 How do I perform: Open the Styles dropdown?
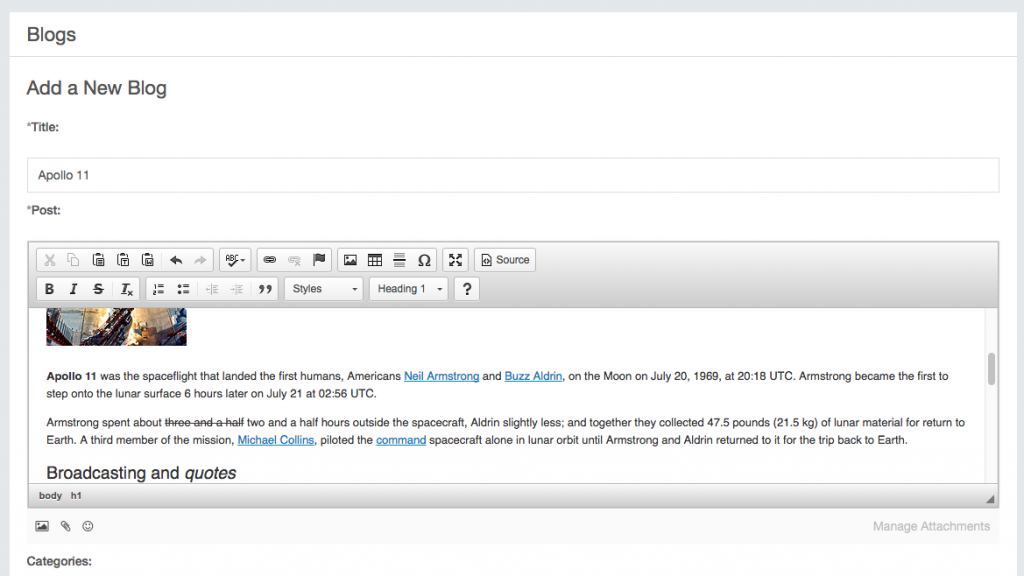click(x=322, y=288)
